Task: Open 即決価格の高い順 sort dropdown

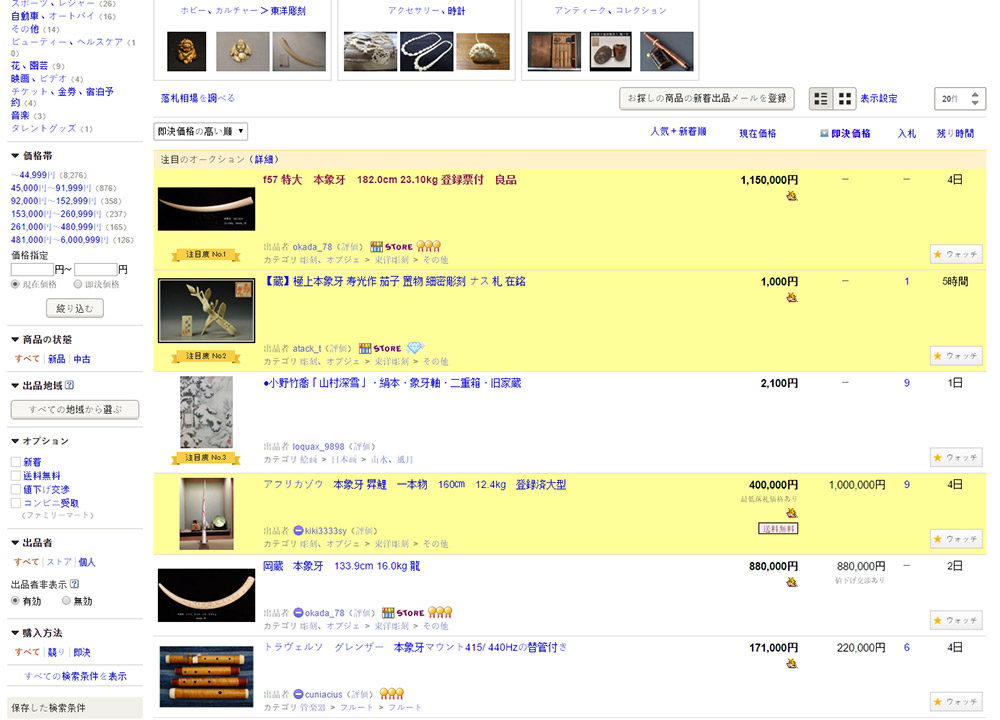Action: [201, 131]
